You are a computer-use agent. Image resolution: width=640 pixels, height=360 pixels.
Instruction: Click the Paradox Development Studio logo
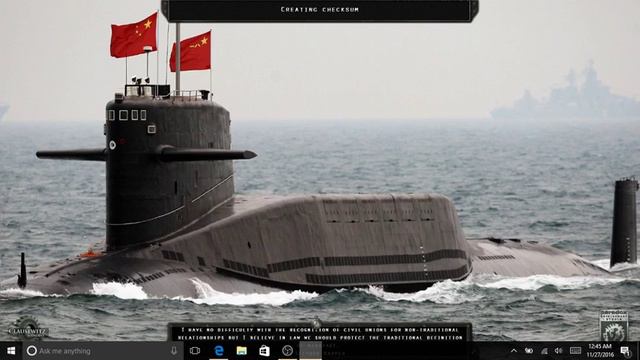(x=614, y=325)
